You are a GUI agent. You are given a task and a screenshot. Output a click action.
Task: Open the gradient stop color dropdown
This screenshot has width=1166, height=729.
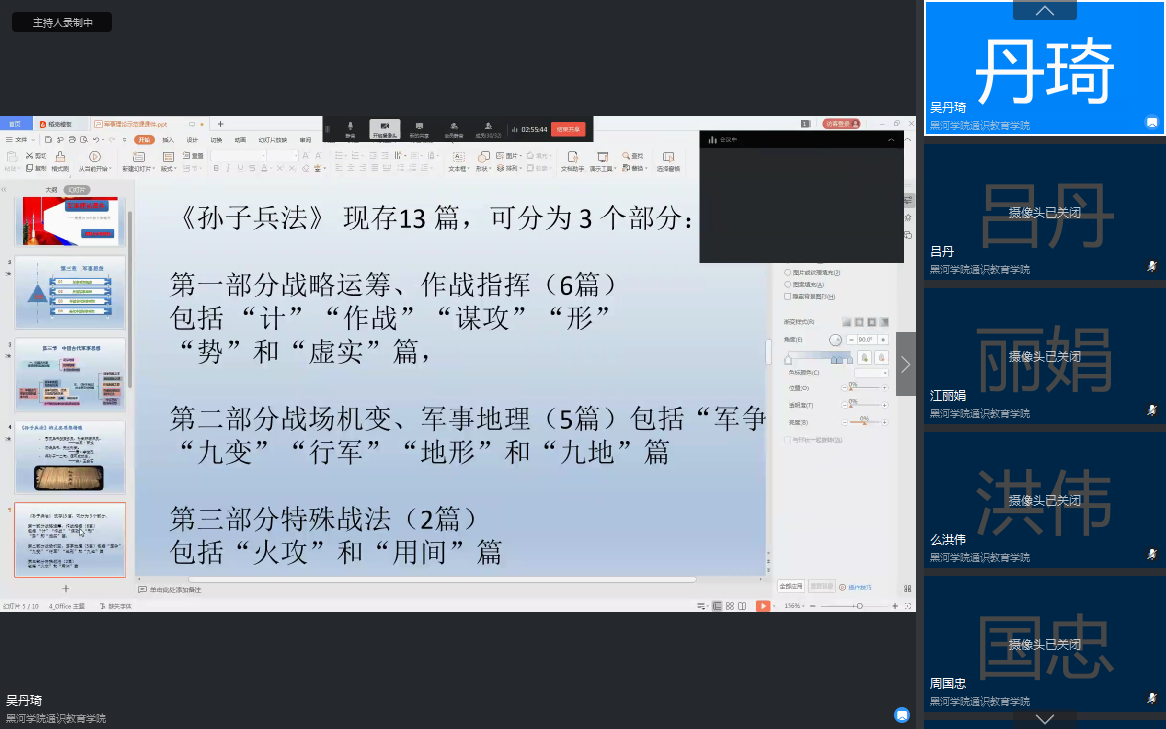tap(870, 372)
